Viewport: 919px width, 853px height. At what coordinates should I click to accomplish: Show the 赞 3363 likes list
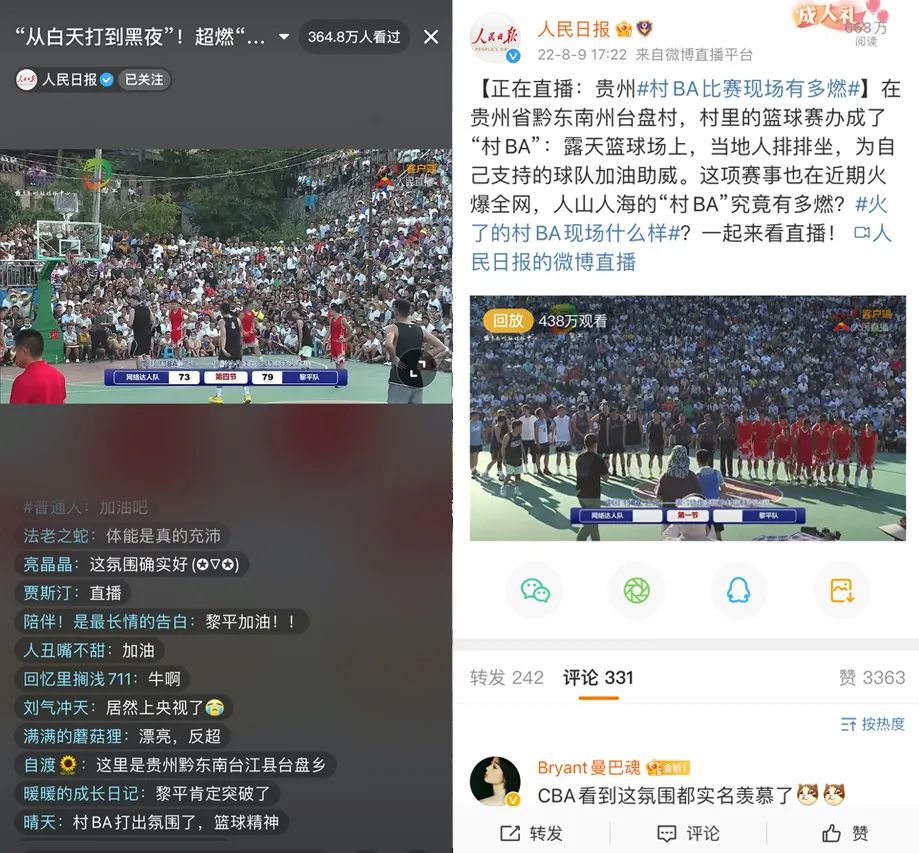(872, 678)
